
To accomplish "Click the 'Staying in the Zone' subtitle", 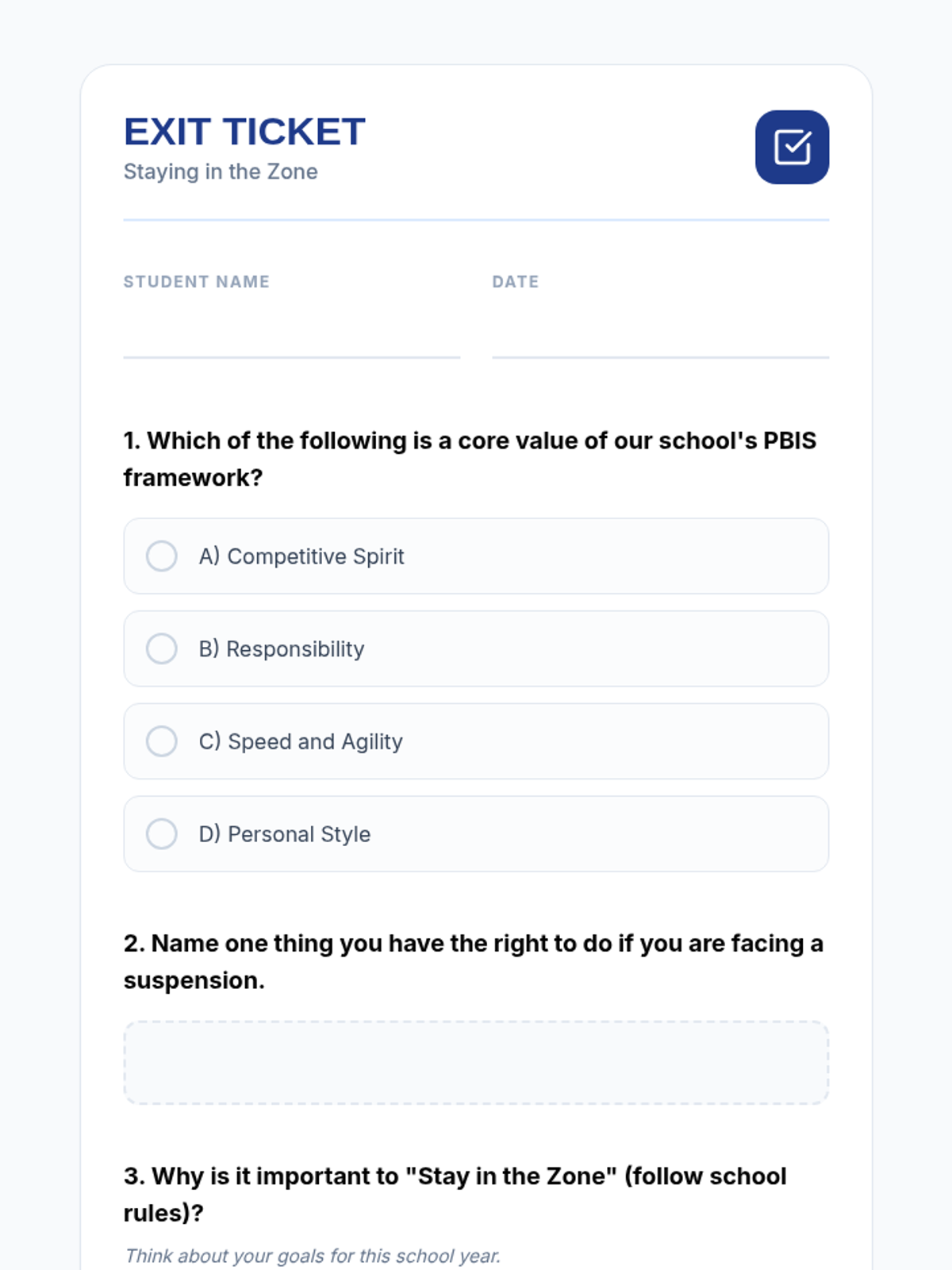I will [221, 171].
